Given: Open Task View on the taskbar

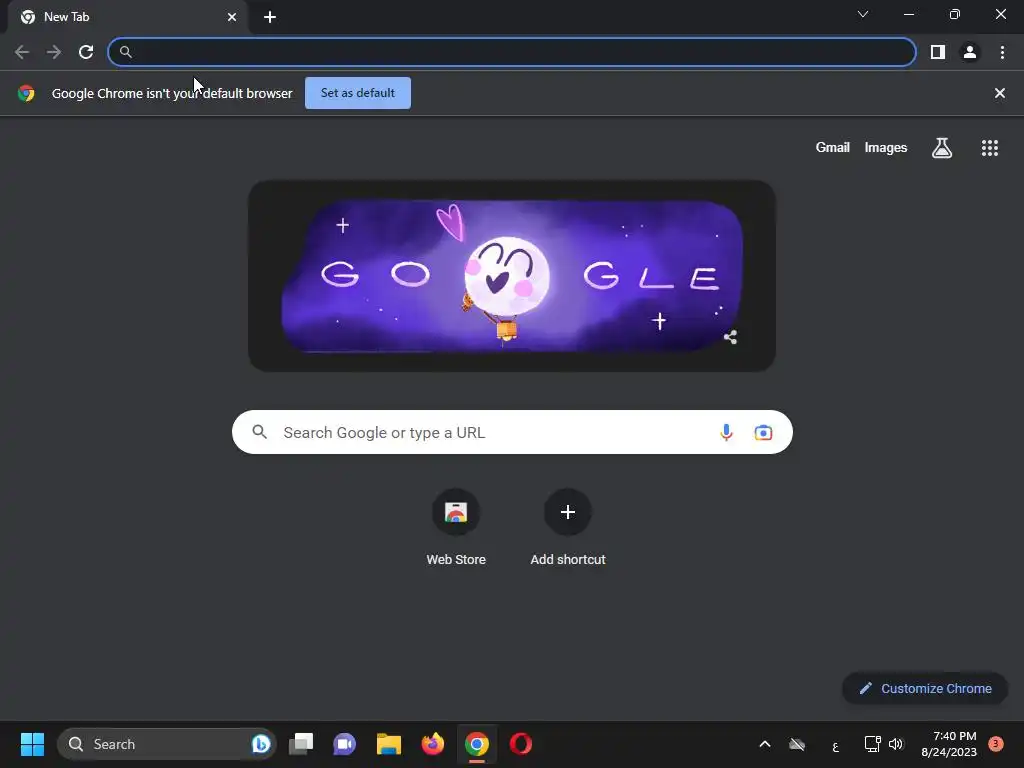Looking at the screenshot, I should pyautogui.click(x=301, y=744).
